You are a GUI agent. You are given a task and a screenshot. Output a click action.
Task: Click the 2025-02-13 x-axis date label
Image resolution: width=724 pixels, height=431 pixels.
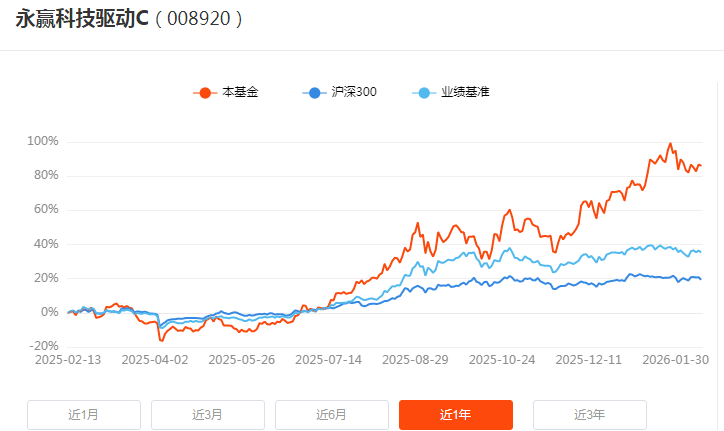click(x=70, y=359)
